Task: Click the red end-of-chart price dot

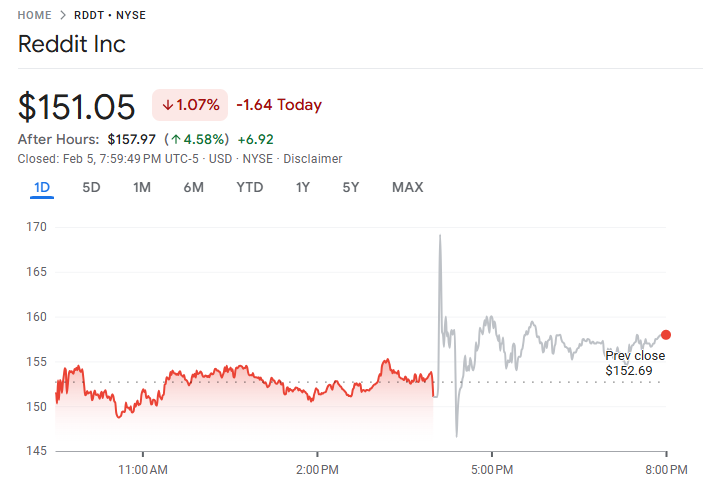Action: (x=666, y=335)
